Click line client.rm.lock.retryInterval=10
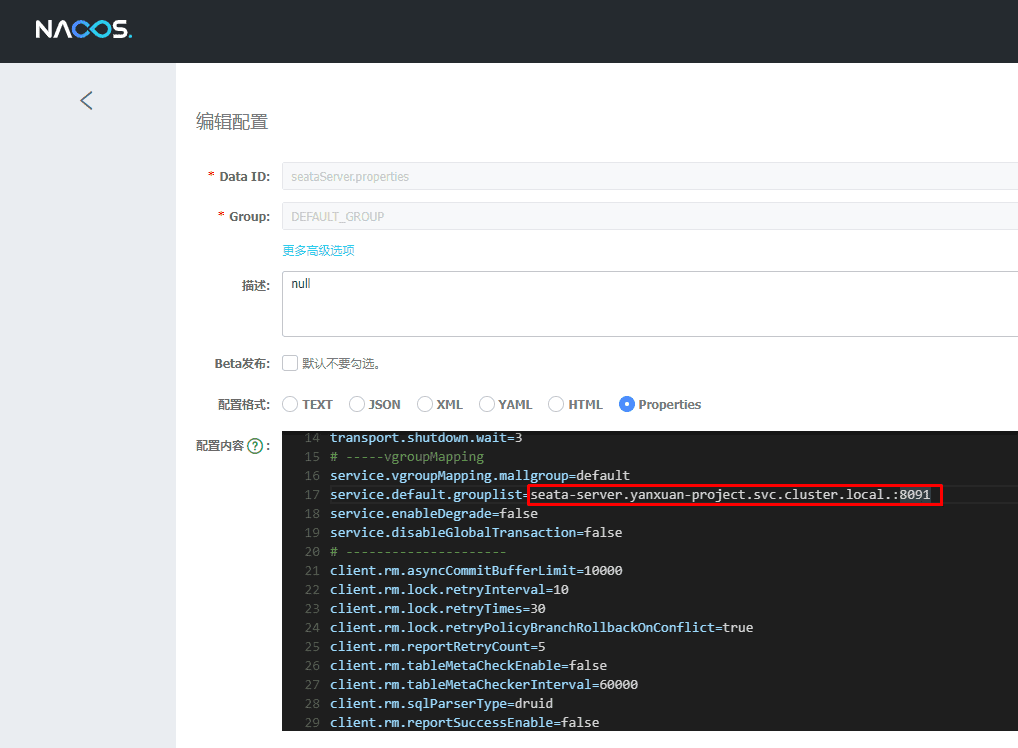The image size is (1018, 748). [449, 590]
